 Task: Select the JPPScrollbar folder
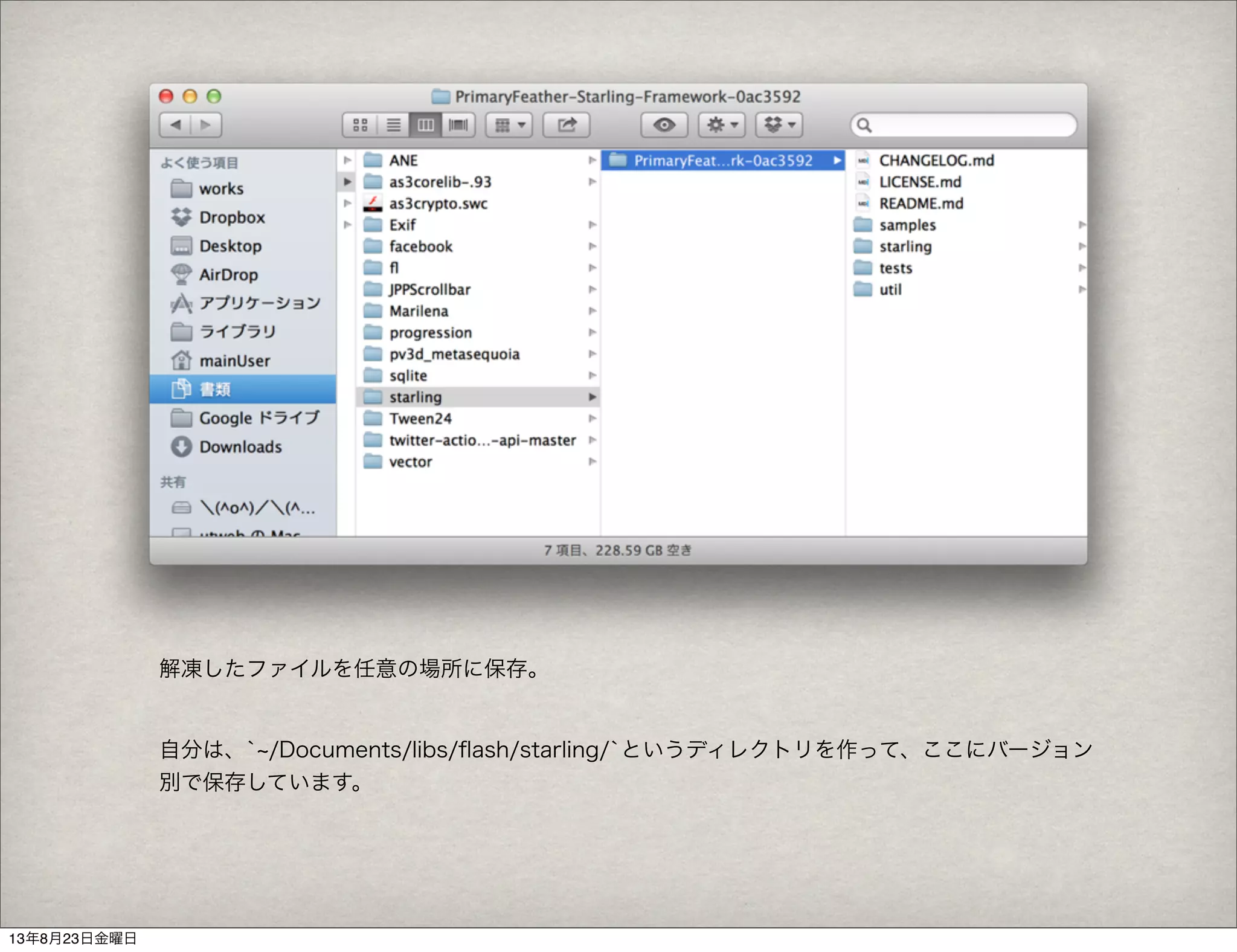pos(477,289)
